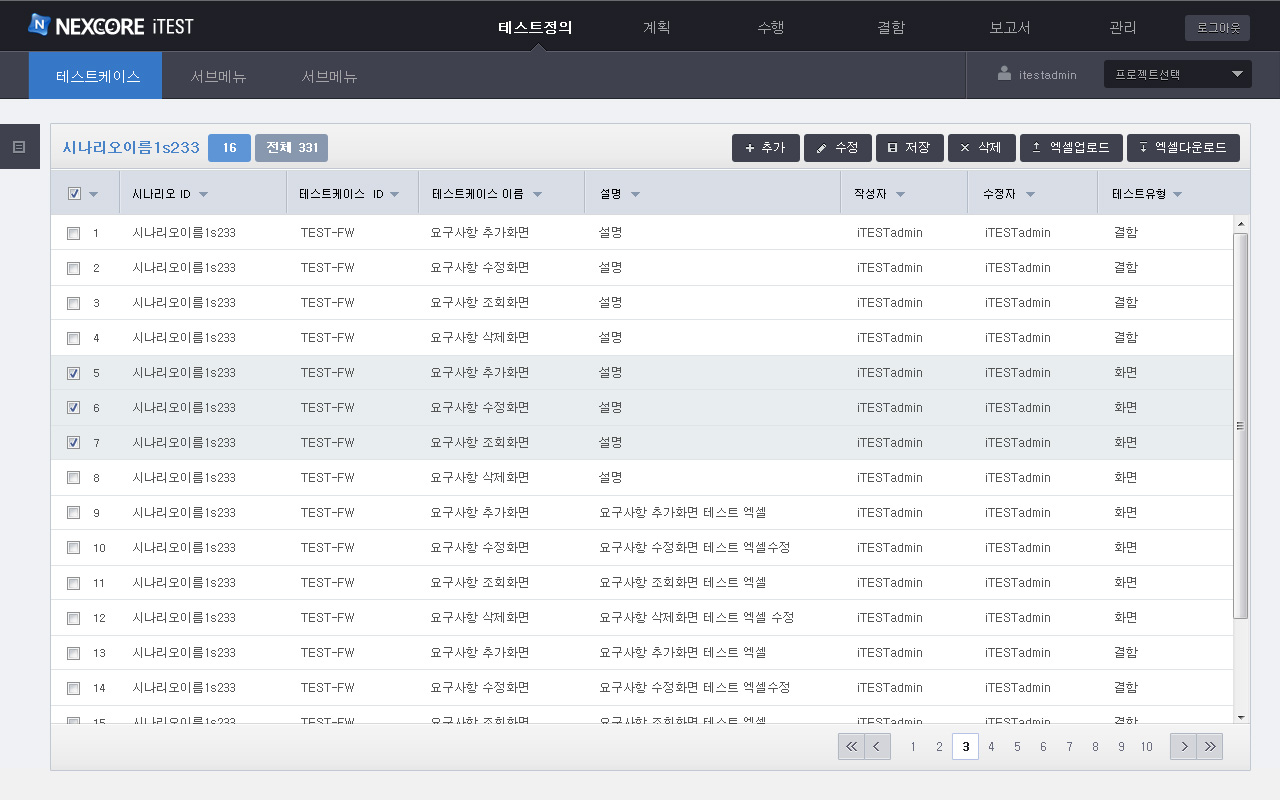
Task: Open the 프로젝트선택 dropdown
Action: [1177, 73]
